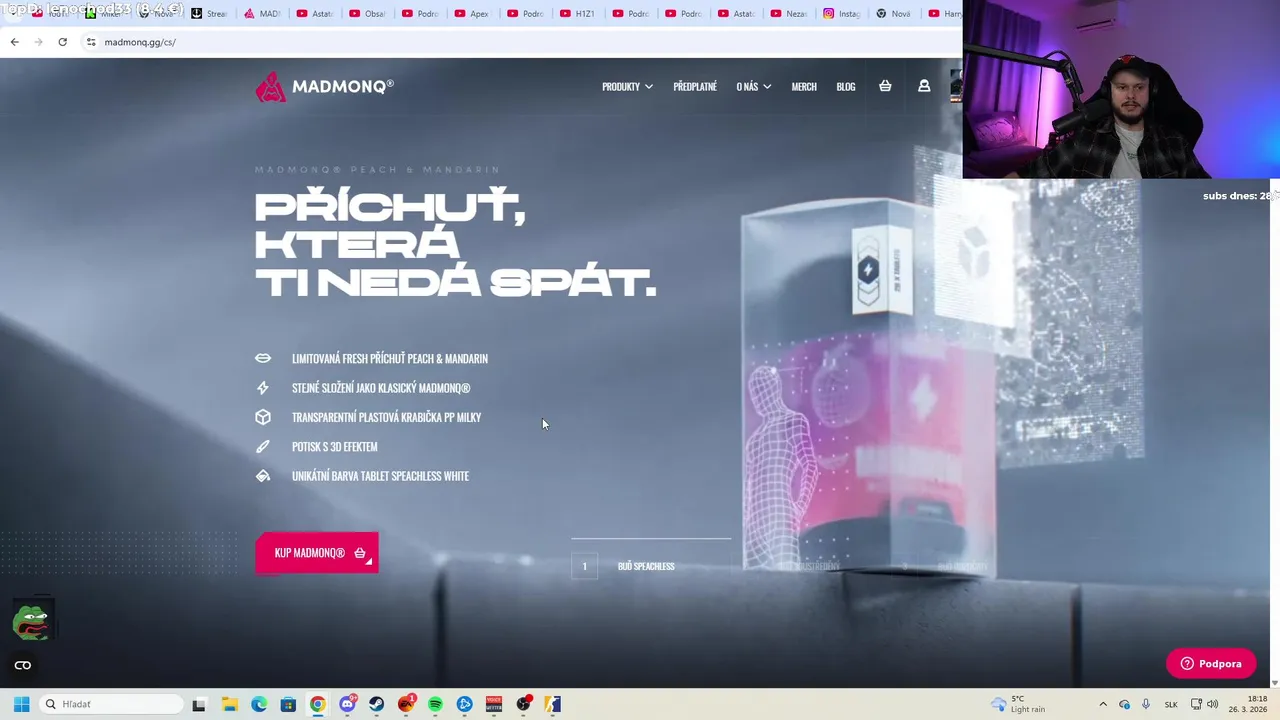Click the Pepe frog emote overlay icon
1280x720 pixels.
pos(31,621)
